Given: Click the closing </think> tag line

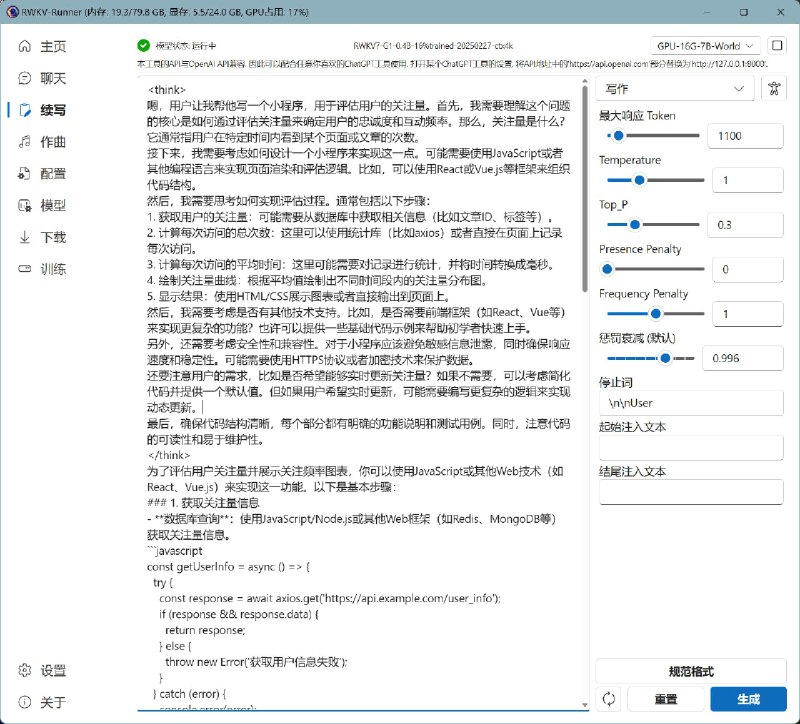Looking at the screenshot, I should (169, 455).
